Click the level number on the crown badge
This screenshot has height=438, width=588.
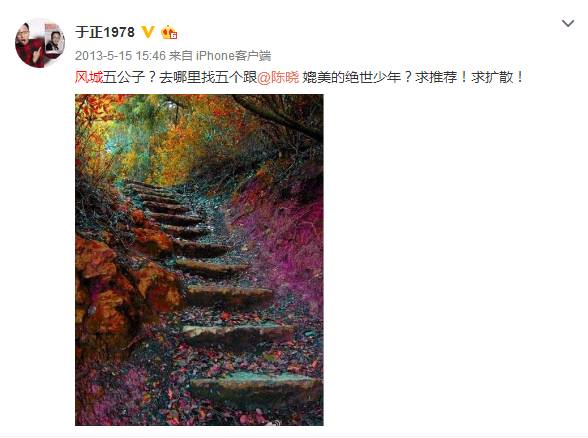tap(174, 36)
